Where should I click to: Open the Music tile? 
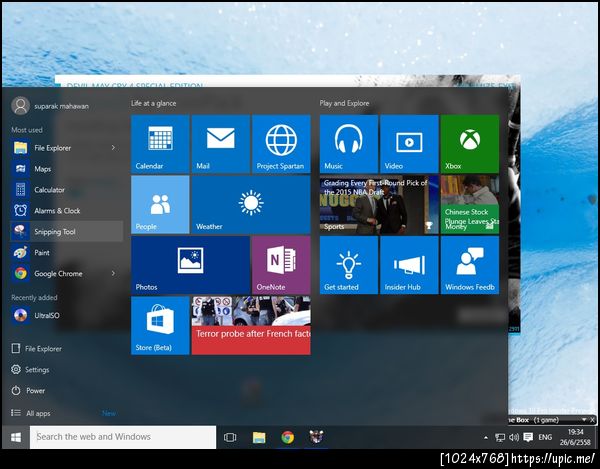click(x=349, y=144)
